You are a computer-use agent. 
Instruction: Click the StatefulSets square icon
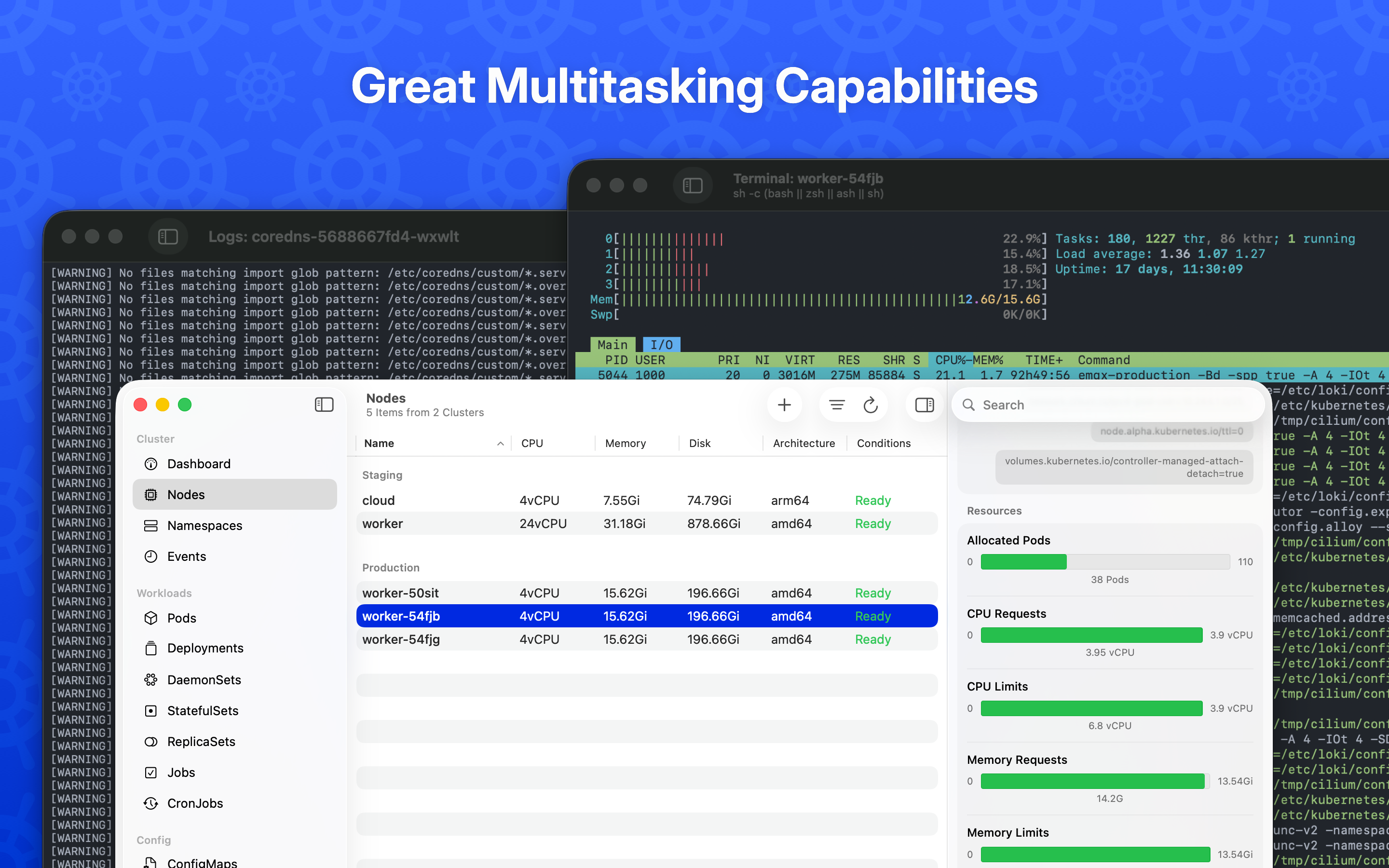click(x=151, y=711)
